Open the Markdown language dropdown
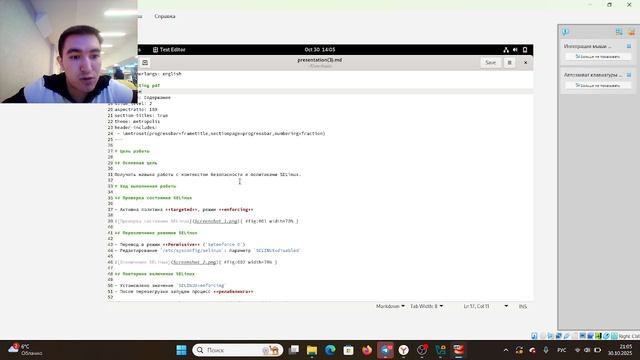640x360 pixels. pos(390,306)
